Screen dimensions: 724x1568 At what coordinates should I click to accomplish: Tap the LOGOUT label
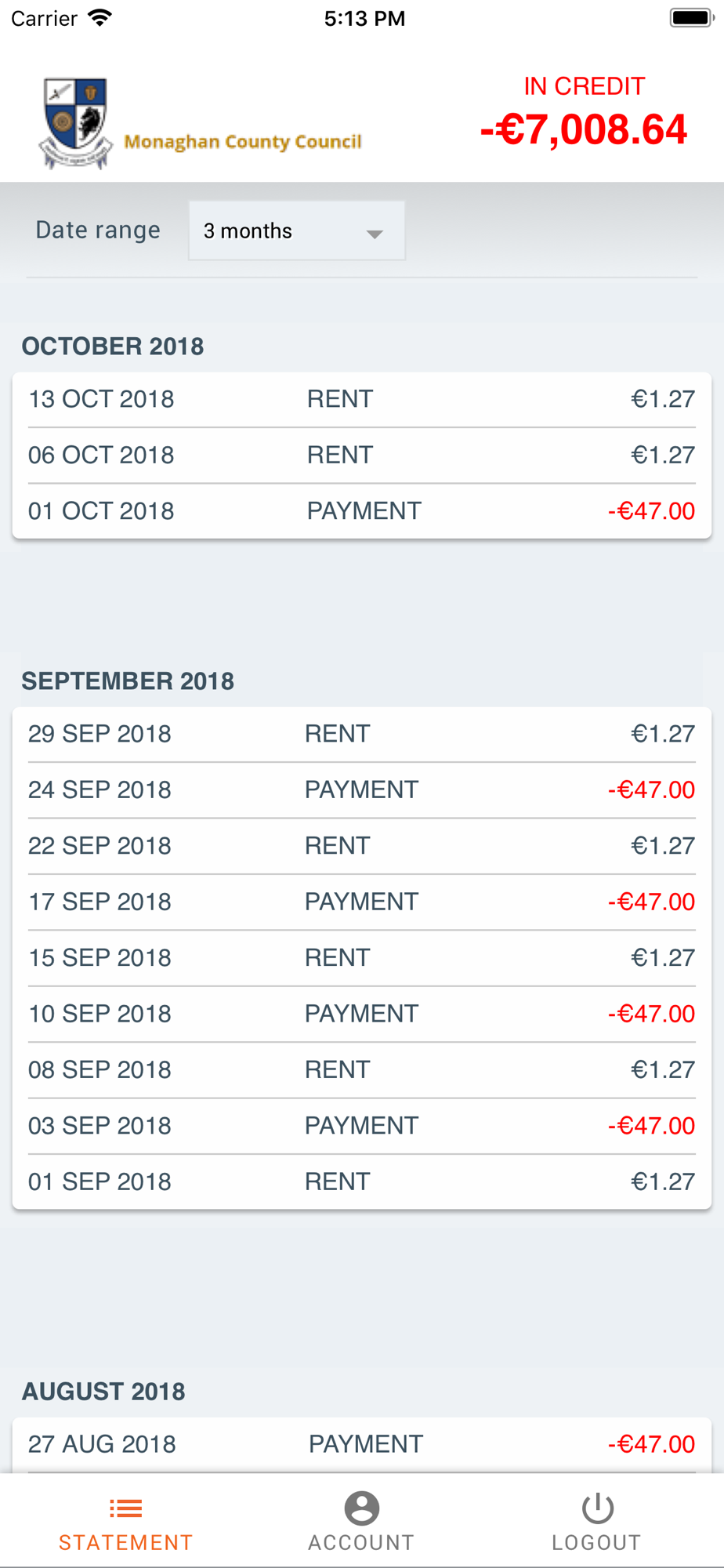(597, 1542)
